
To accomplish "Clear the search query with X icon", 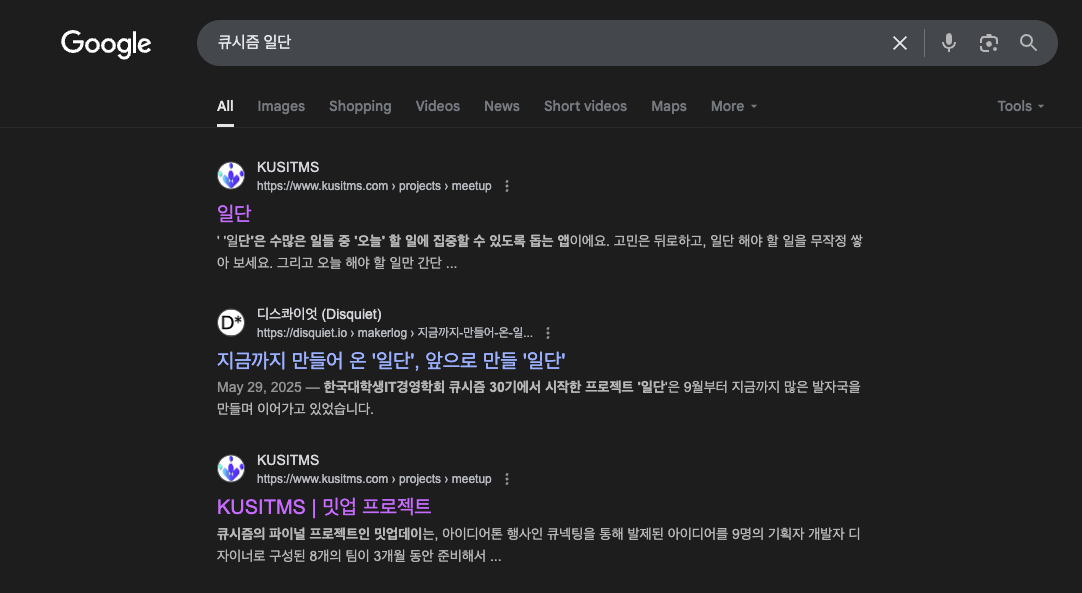I will click(x=900, y=43).
